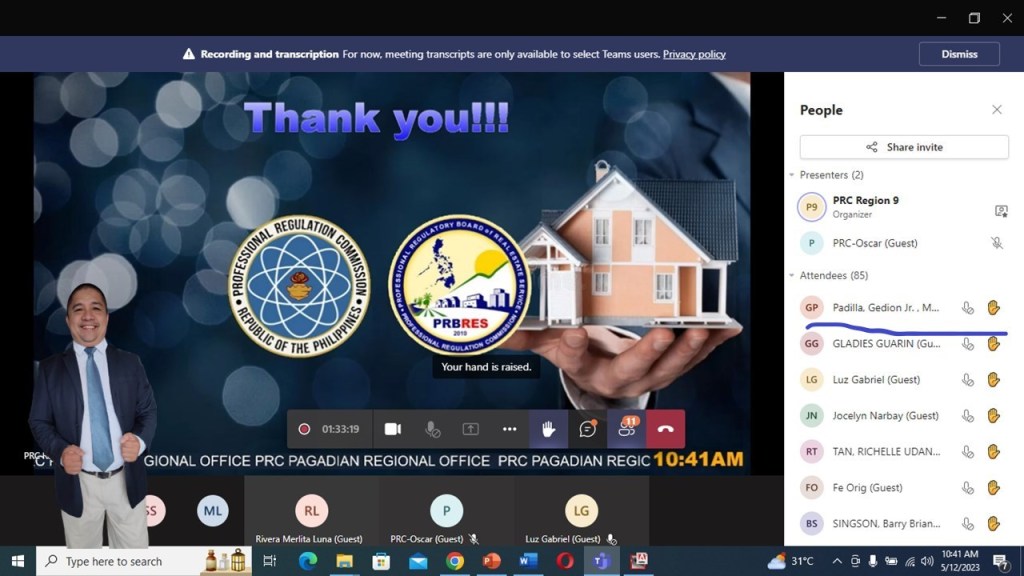Show hidden system tray icons chevron
Viewport: 1024px width, 576px height.
pos(837,561)
